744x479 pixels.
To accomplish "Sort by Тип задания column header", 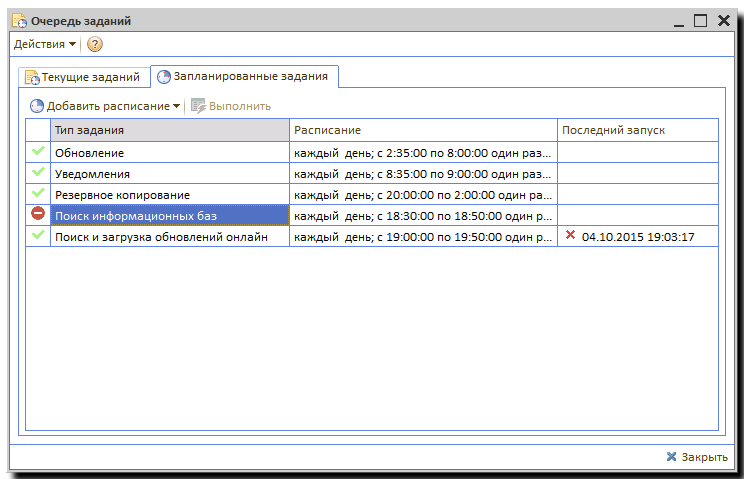I will (170, 130).
